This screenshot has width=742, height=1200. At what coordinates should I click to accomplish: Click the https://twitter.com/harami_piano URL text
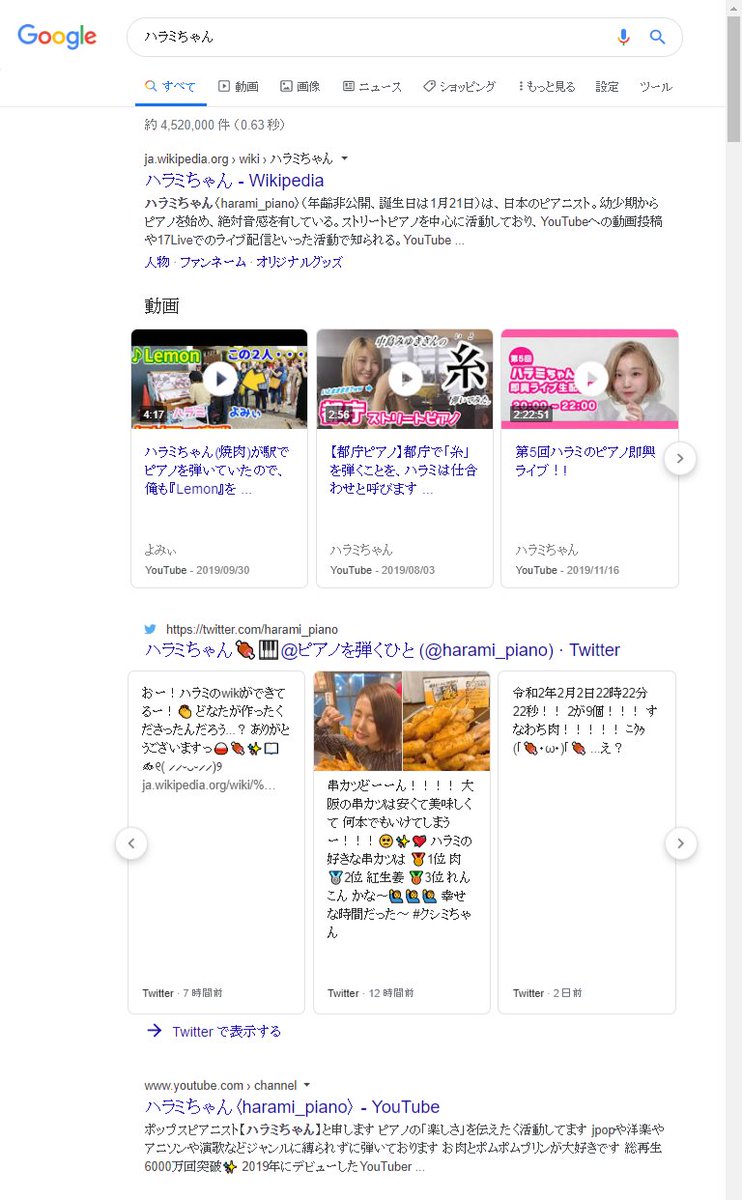(x=252, y=629)
